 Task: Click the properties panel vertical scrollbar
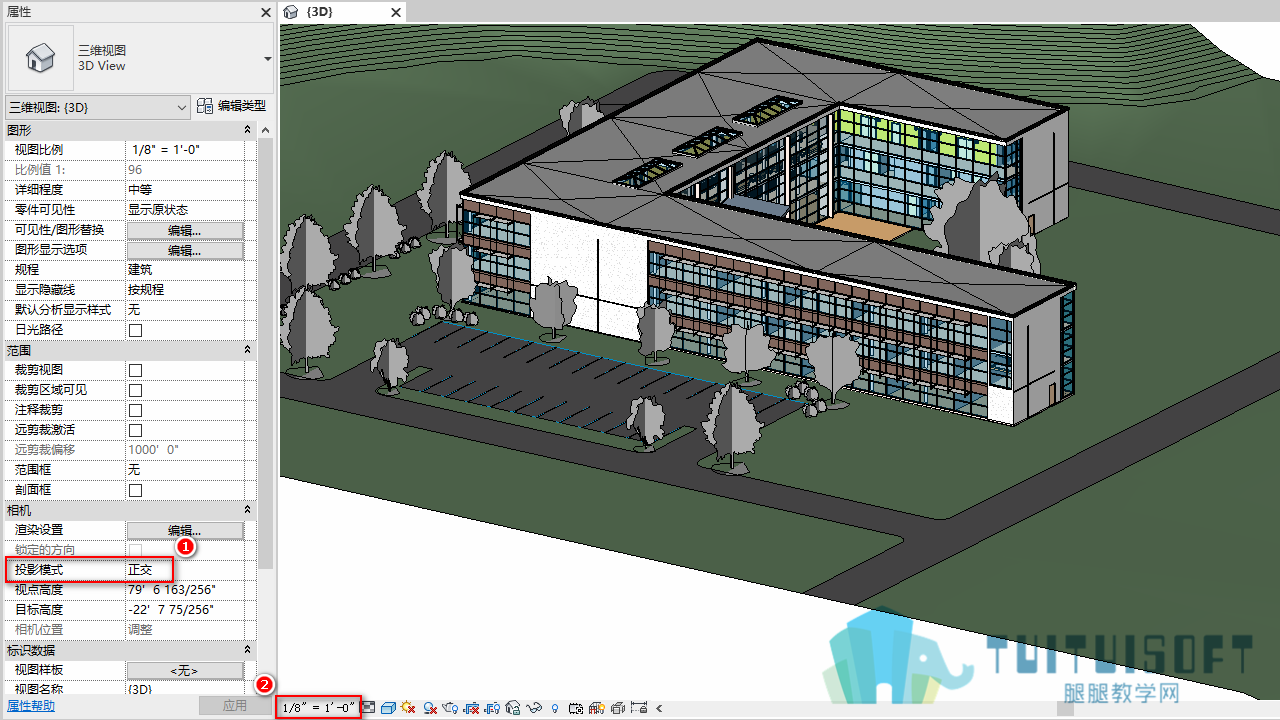pyautogui.click(x=265, y=350)
